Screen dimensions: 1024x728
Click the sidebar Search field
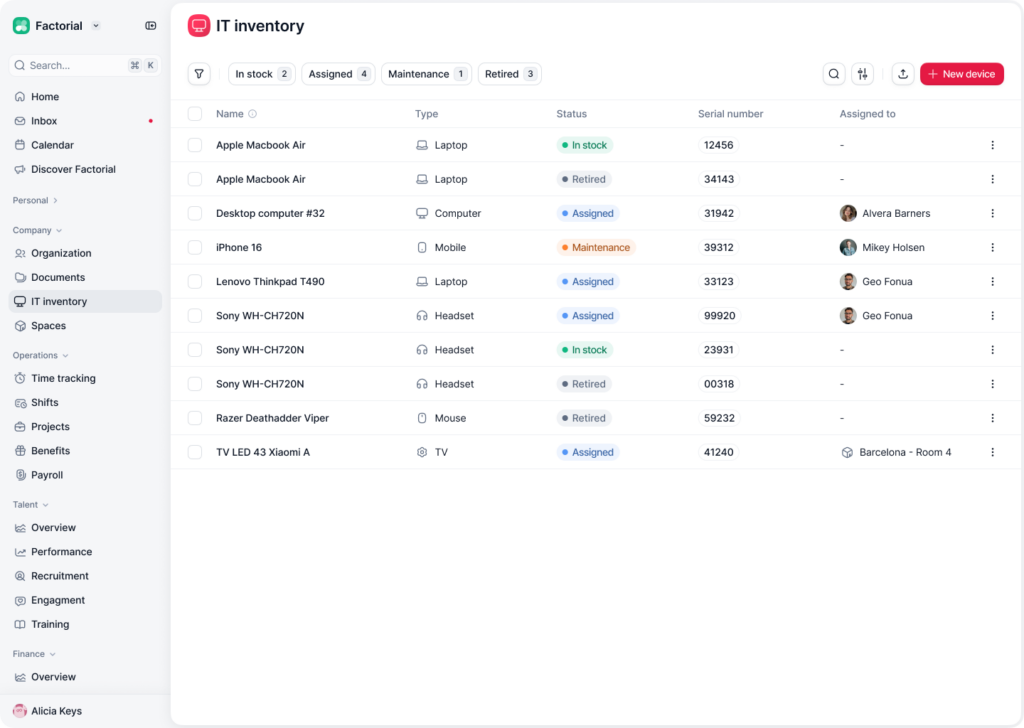click(x=85, y=65)
